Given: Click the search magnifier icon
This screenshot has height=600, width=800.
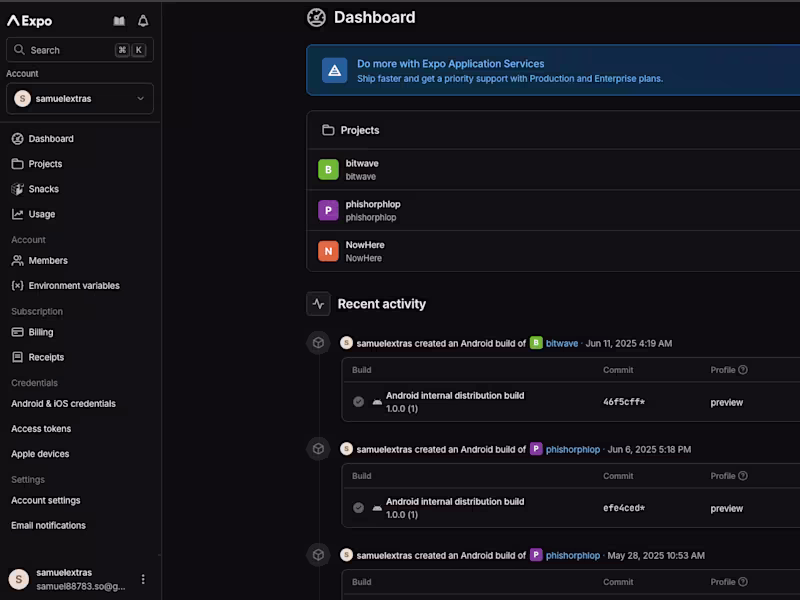Looking at the screenshot, I should [x=19, y=50].
